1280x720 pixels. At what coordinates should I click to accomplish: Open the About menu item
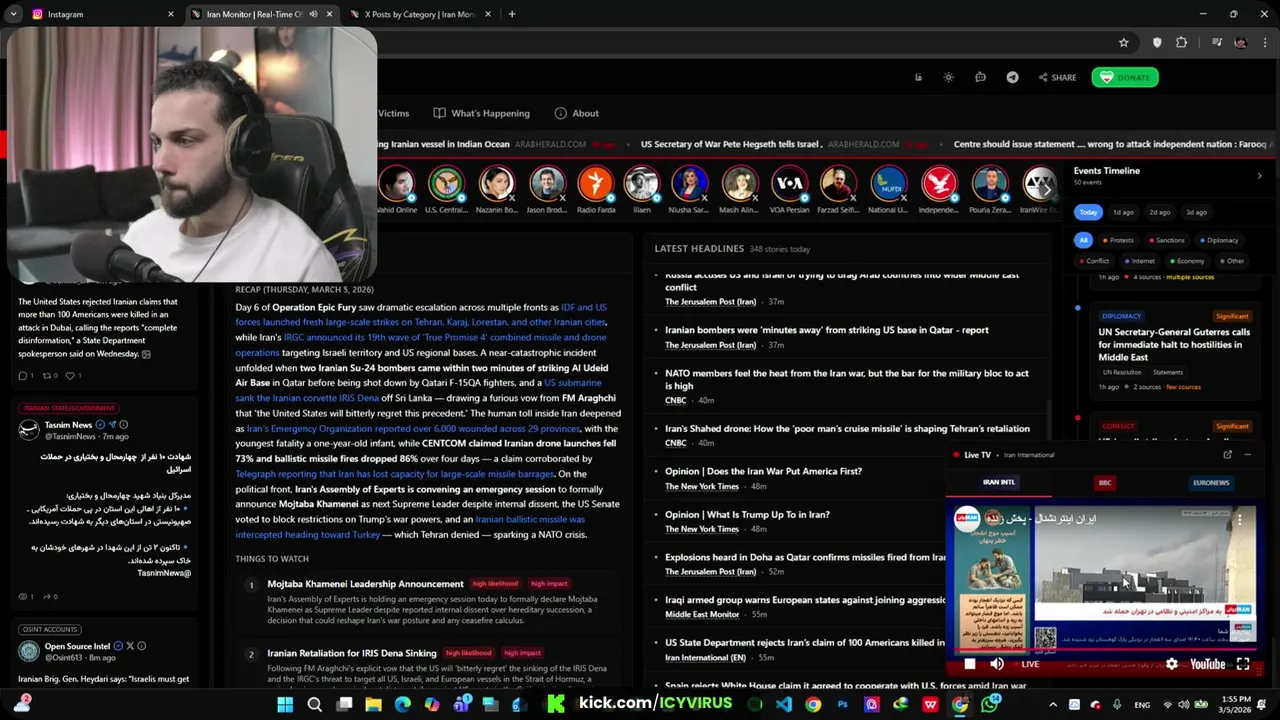(x=577, y=113)
